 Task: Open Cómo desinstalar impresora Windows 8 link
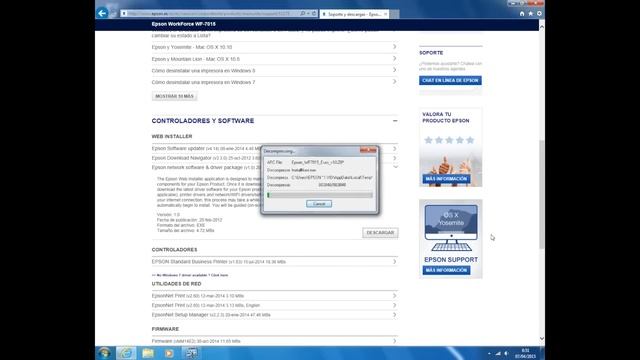203,71
